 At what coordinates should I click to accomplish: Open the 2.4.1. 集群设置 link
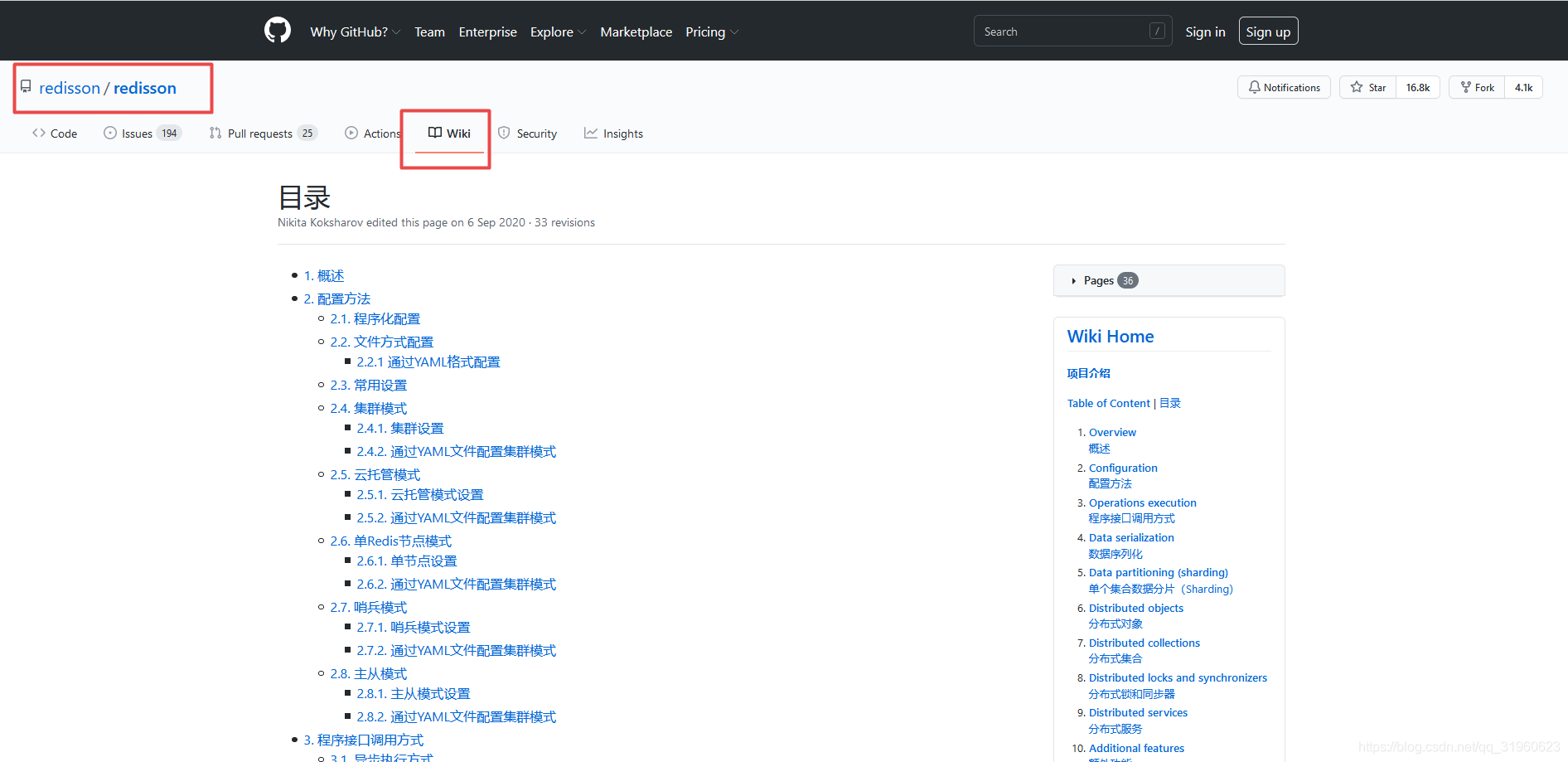point(400,428)
